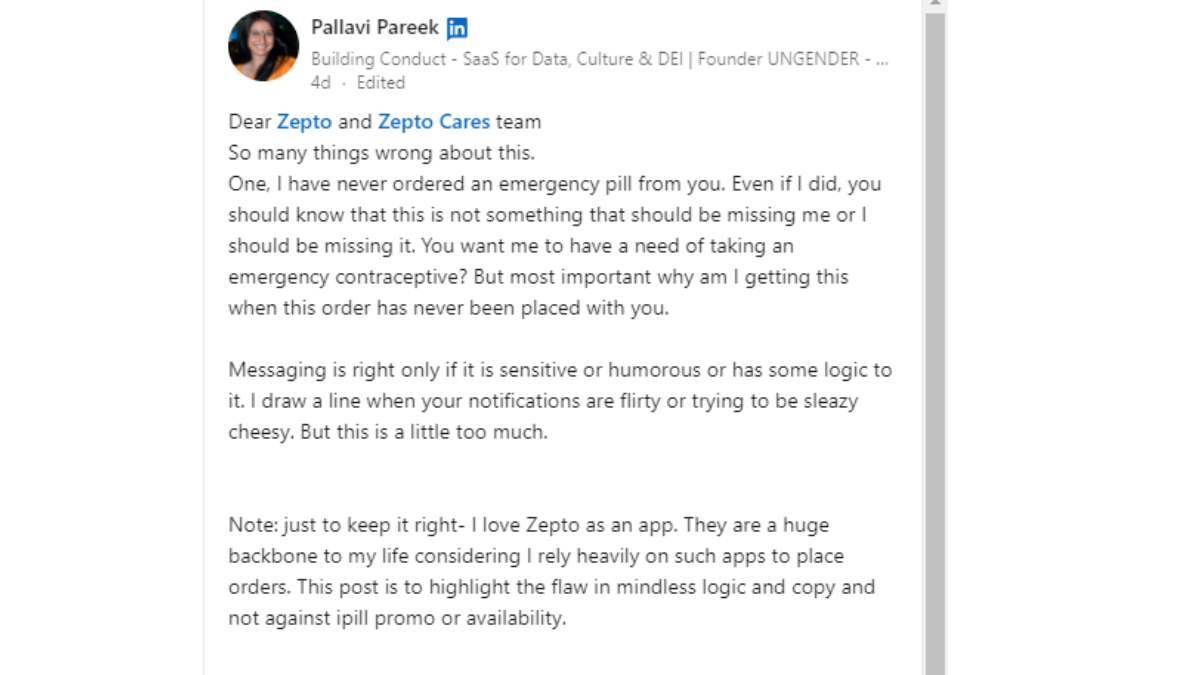Click the 'So many things wrong about this' line
The width and height of the screenshot is (1200, 675).
click(382, 153)
